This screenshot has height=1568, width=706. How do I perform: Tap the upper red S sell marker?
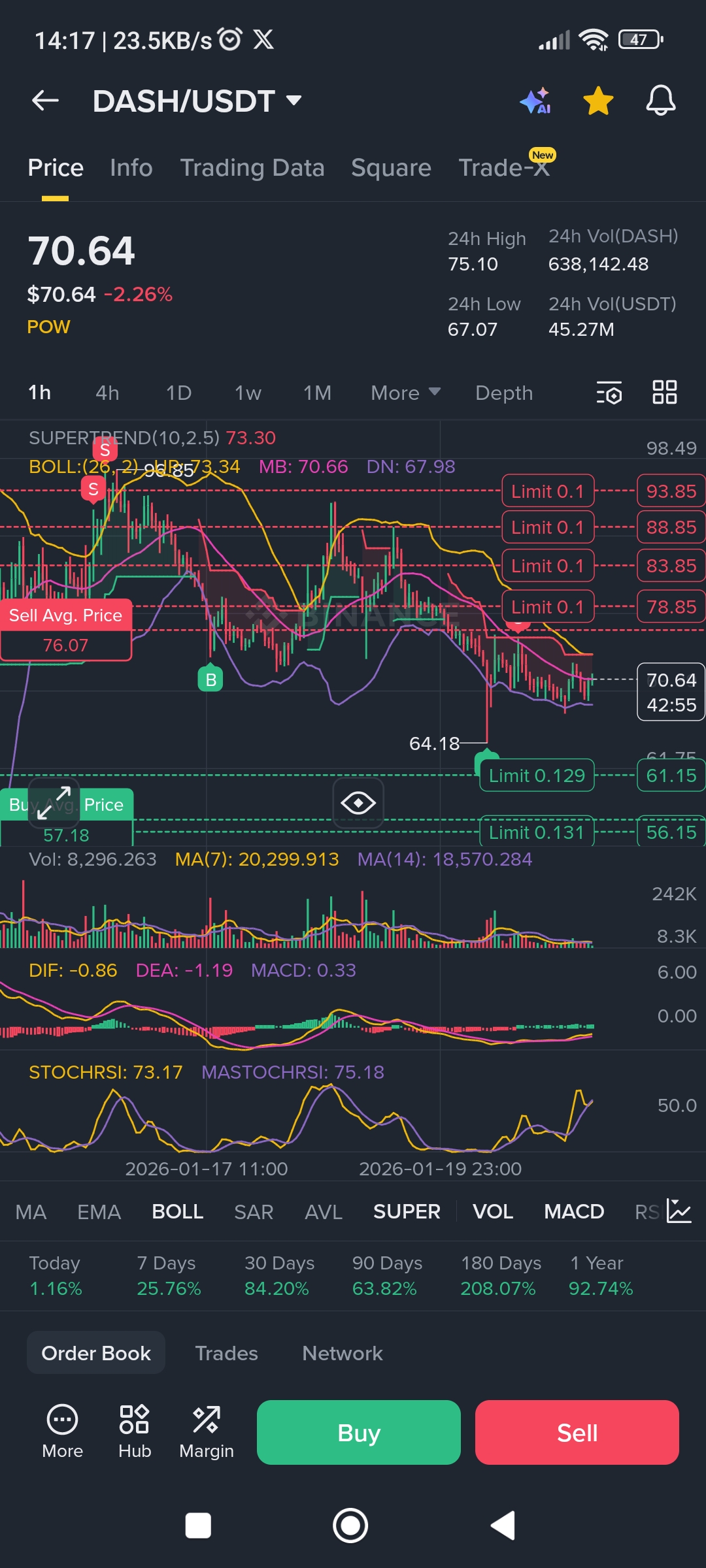(105, 450)
